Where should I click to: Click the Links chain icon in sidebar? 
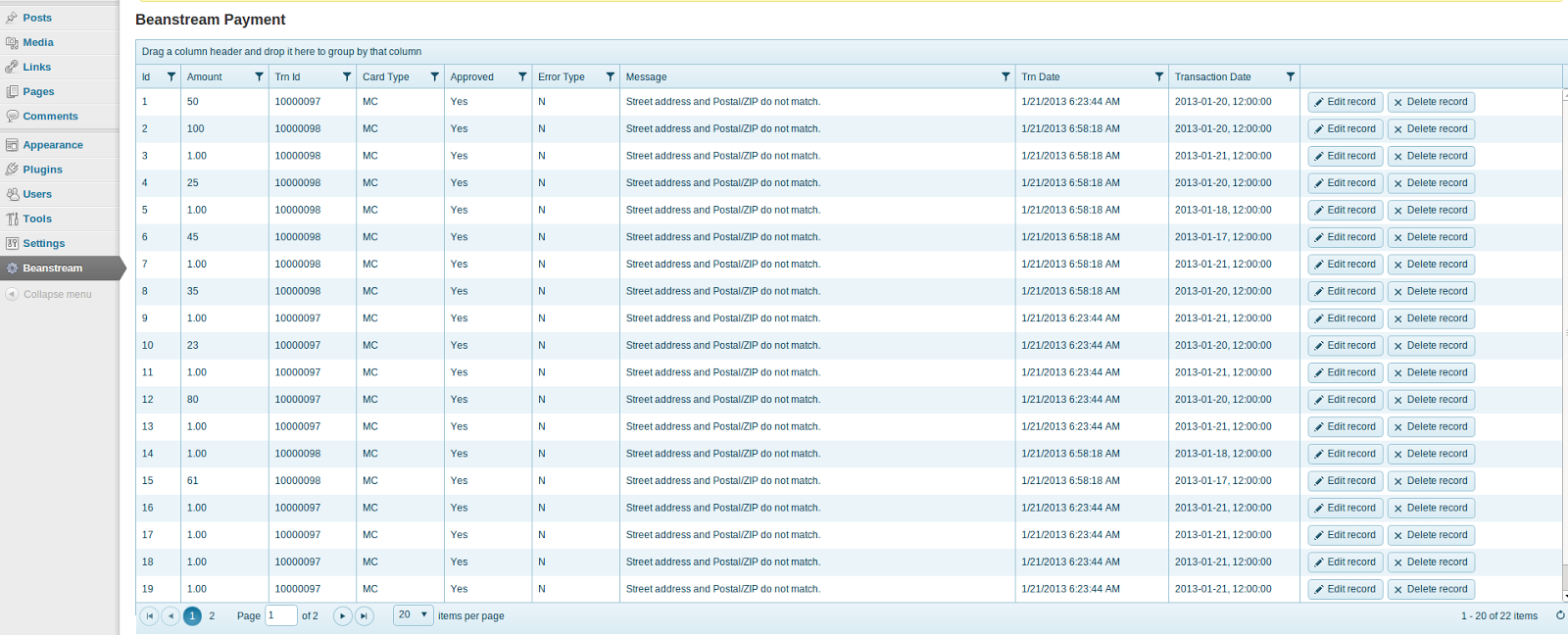pos(12,67)
